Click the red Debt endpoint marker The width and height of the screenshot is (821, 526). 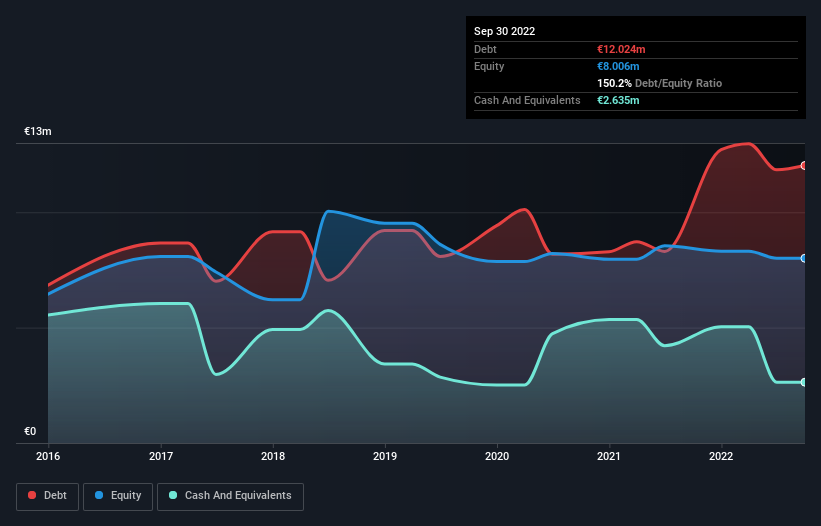804,165
